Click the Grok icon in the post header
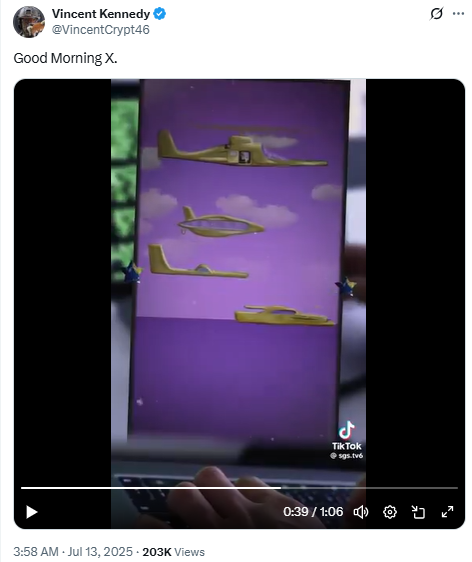 point(437,14)
